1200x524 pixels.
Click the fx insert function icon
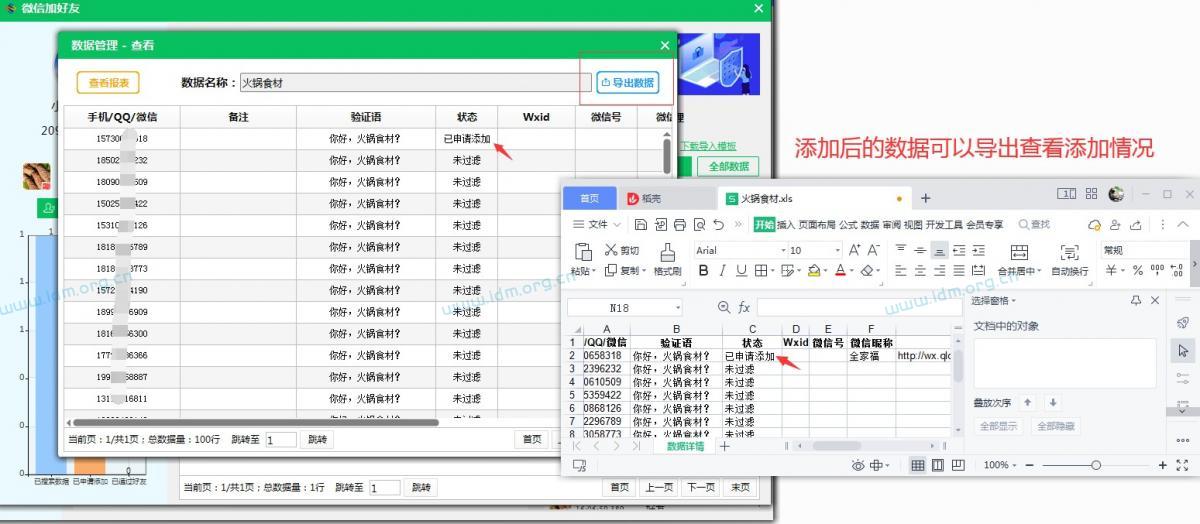click(743, 308)
